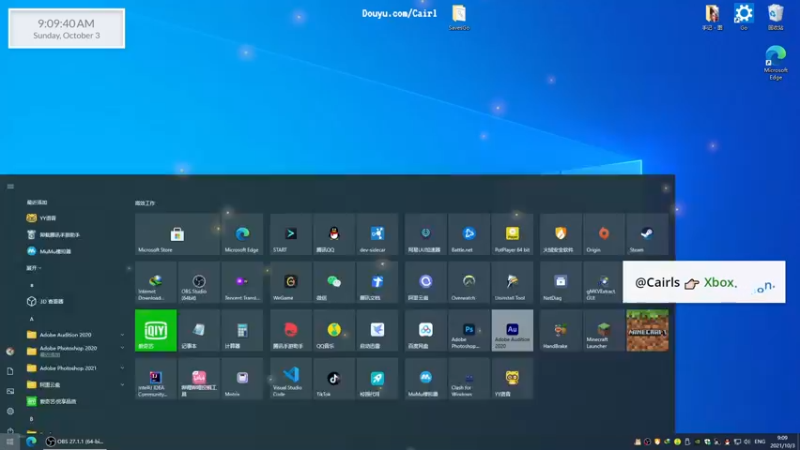This screenshot has width=800, height=450.
Task: Jump to letter A app group
Action: coord(32,319)
